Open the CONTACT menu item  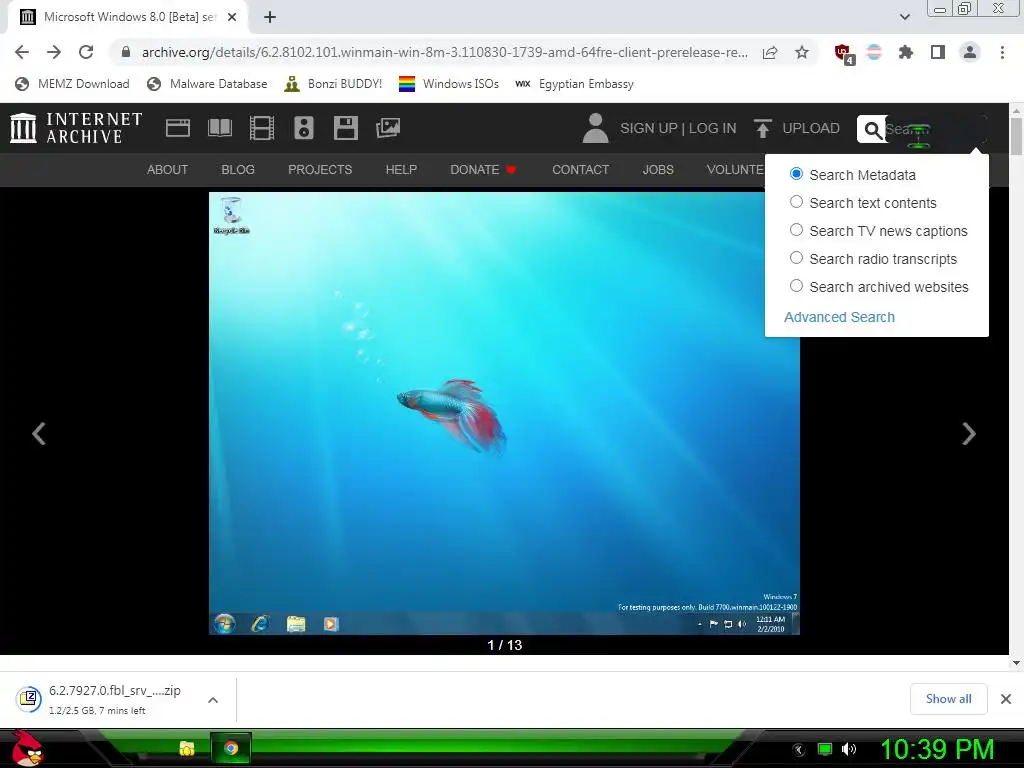tap(581, 170)
